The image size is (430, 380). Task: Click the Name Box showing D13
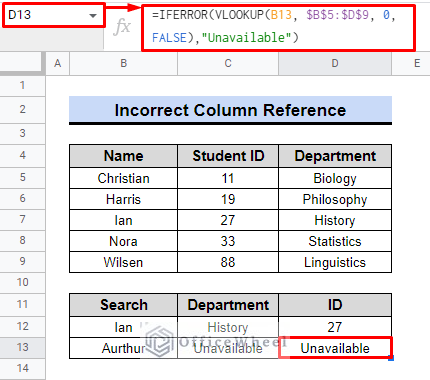coord(53,15)
